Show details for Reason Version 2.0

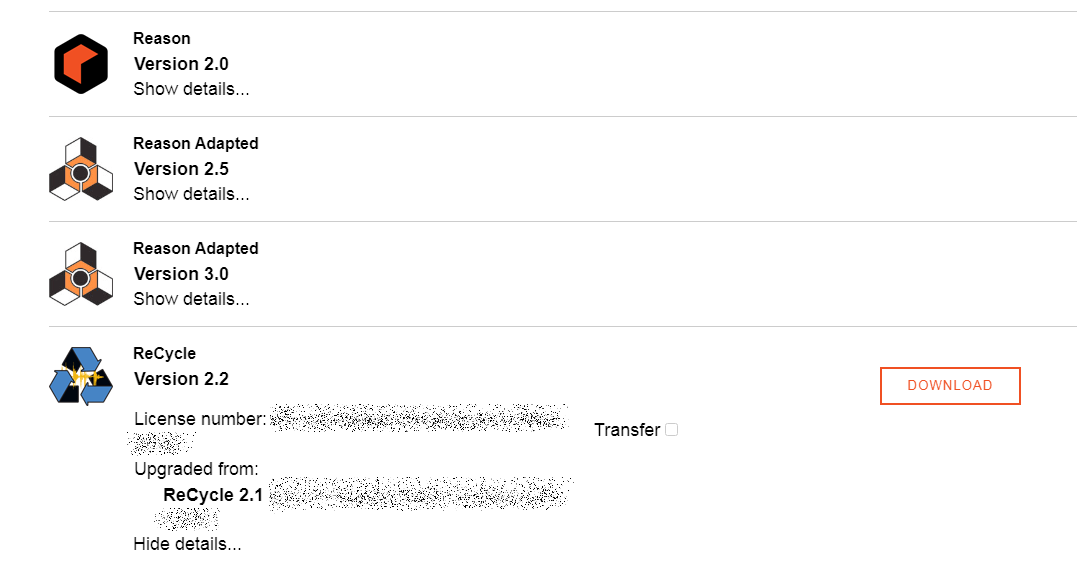pos(191,89)
